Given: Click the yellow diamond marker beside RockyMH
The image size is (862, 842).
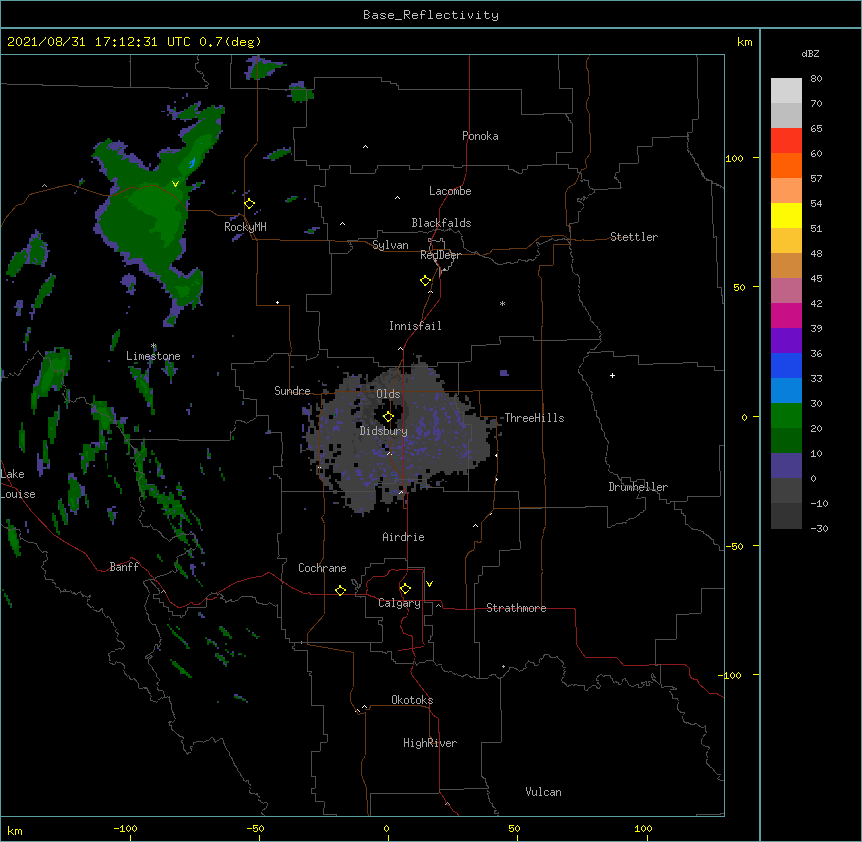Looking at the screenshot, I should pos(250,204).
